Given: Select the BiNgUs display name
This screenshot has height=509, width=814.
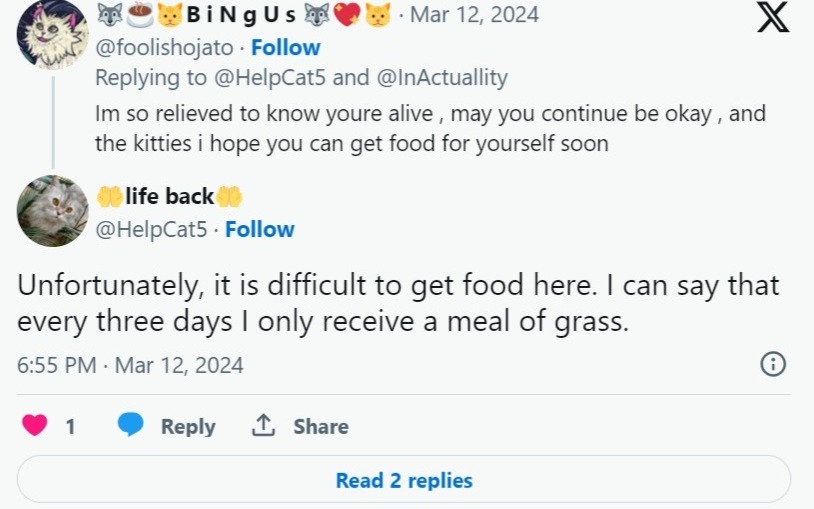Looking at the screenshot, I should (240, 15).
